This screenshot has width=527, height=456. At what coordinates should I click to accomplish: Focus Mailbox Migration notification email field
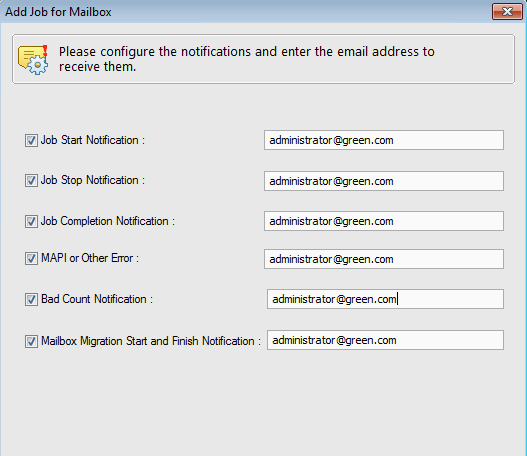tap(385, 340)
